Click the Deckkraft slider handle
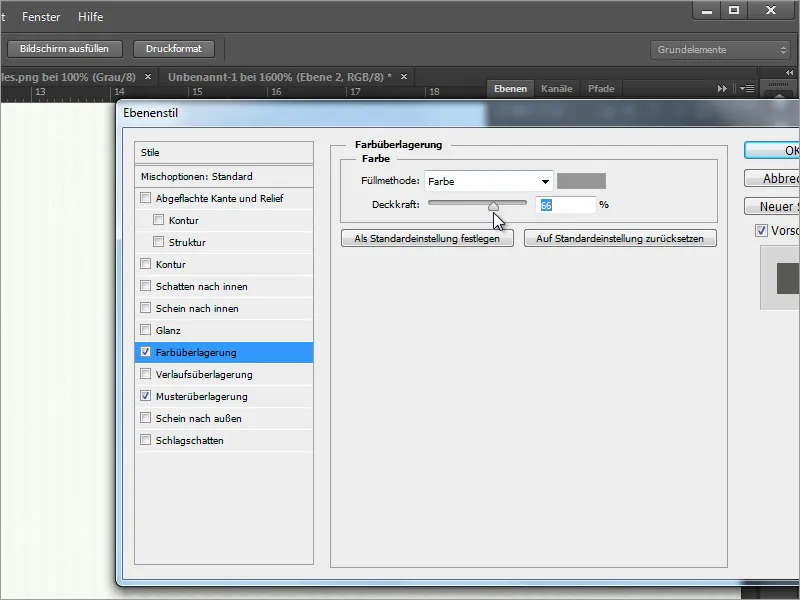 [x=493, y=206]
